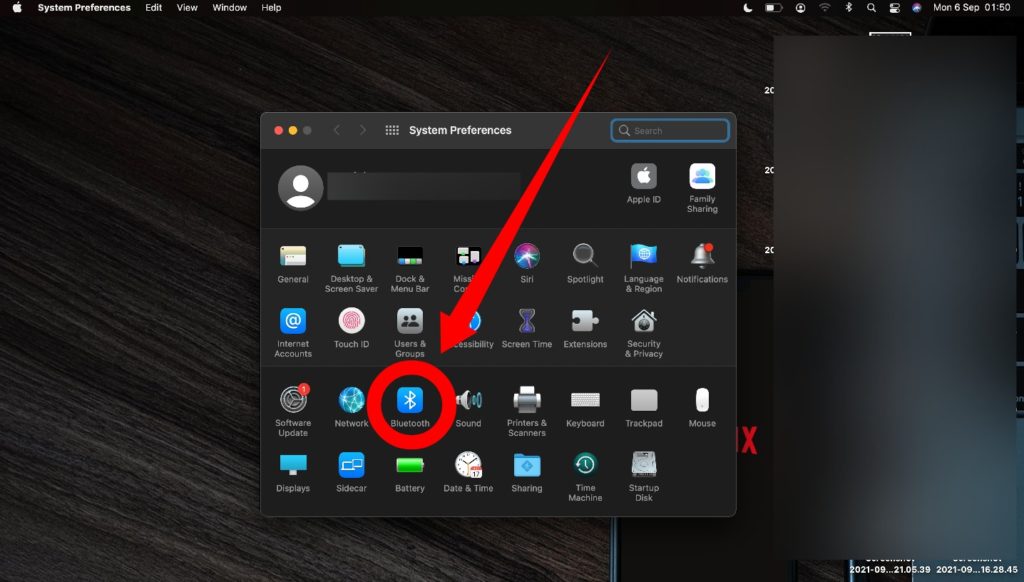Open Network preferences
The image size is (1024, 582).
click(x=351, y=407)
